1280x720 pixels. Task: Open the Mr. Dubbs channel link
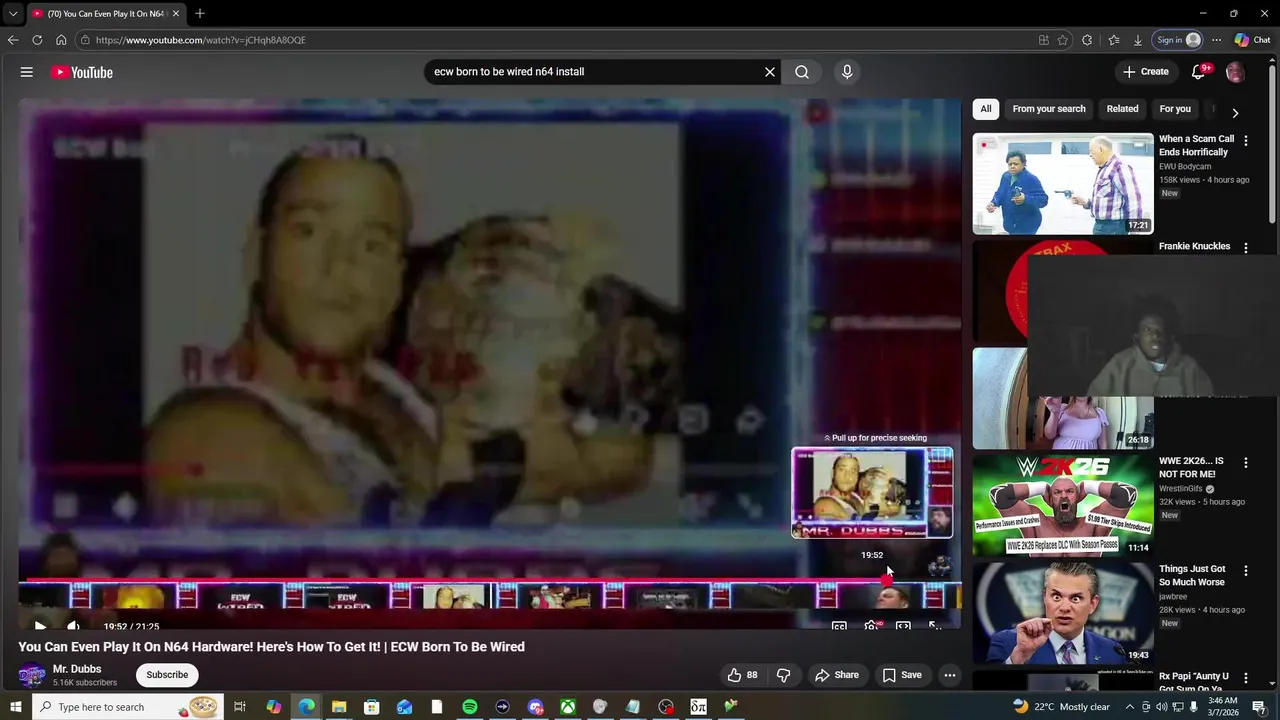[77, 669]
